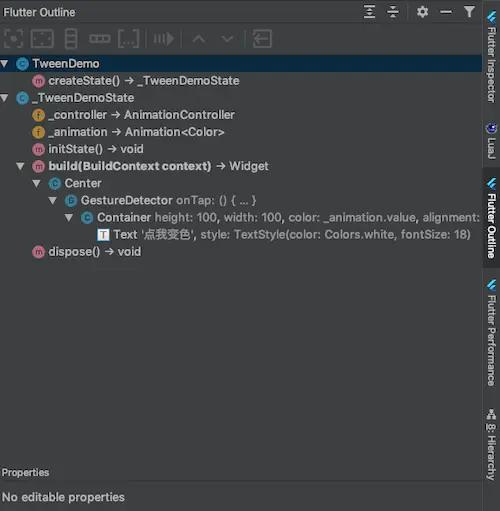Collapse the Container widget node
Viewport: 500px width, 511px height.
[69, 217]
